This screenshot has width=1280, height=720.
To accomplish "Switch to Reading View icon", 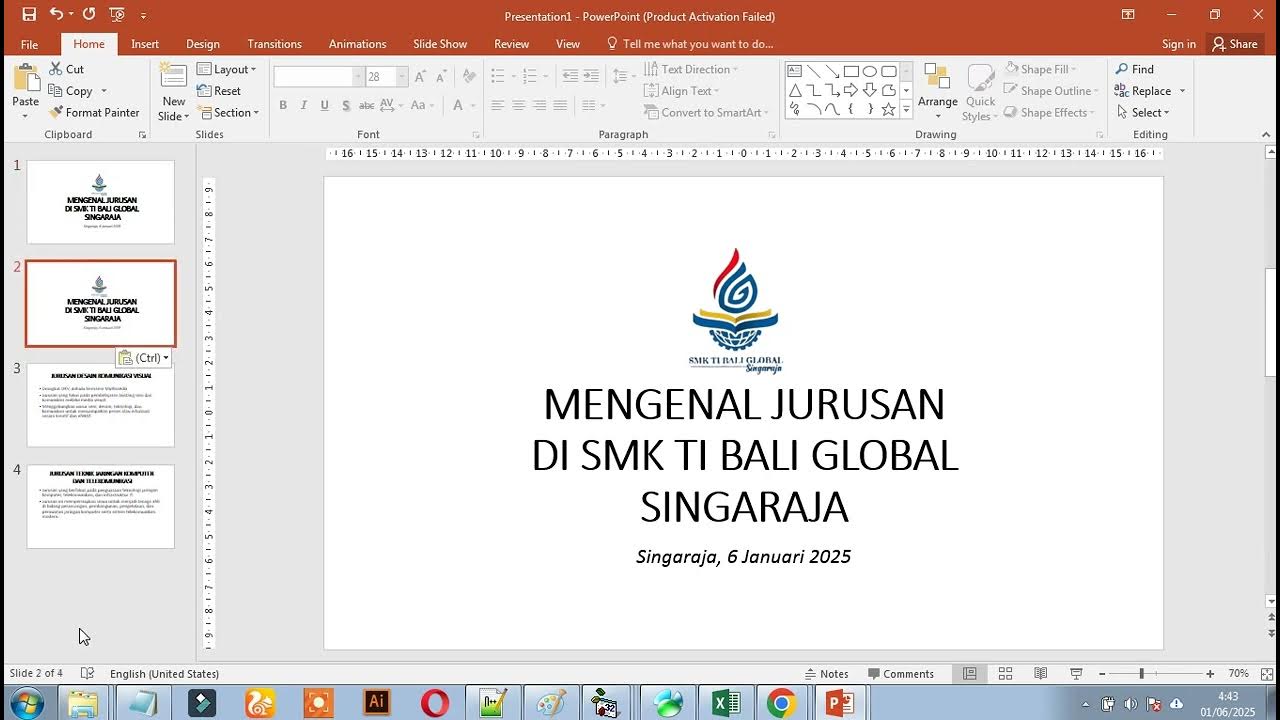I will pos(1040,674).
